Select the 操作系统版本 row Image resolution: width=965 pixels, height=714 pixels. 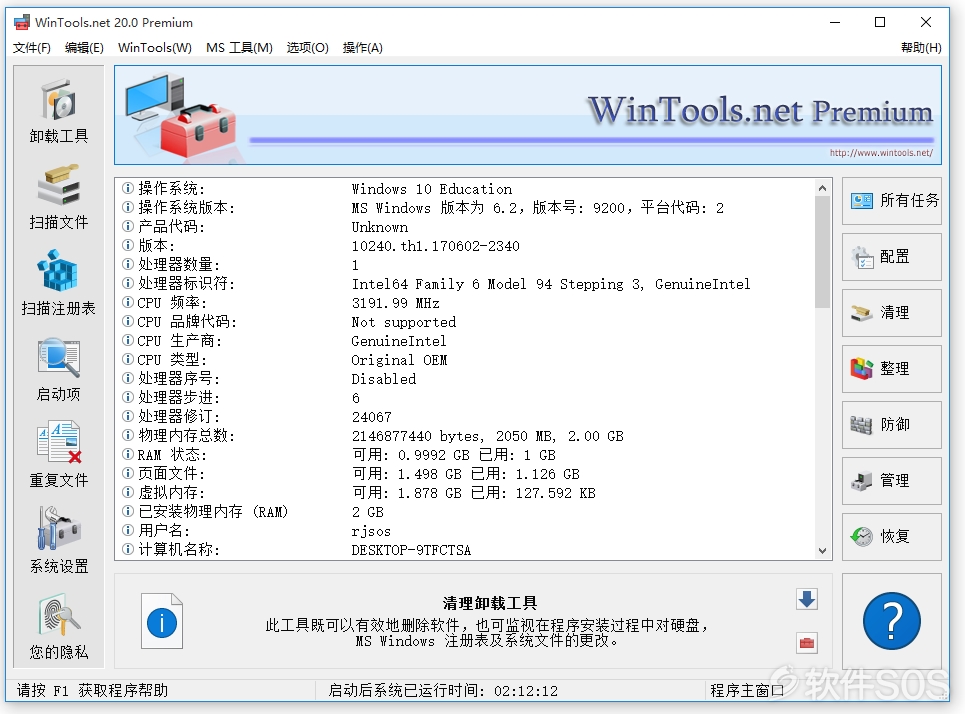coord(465,207)
